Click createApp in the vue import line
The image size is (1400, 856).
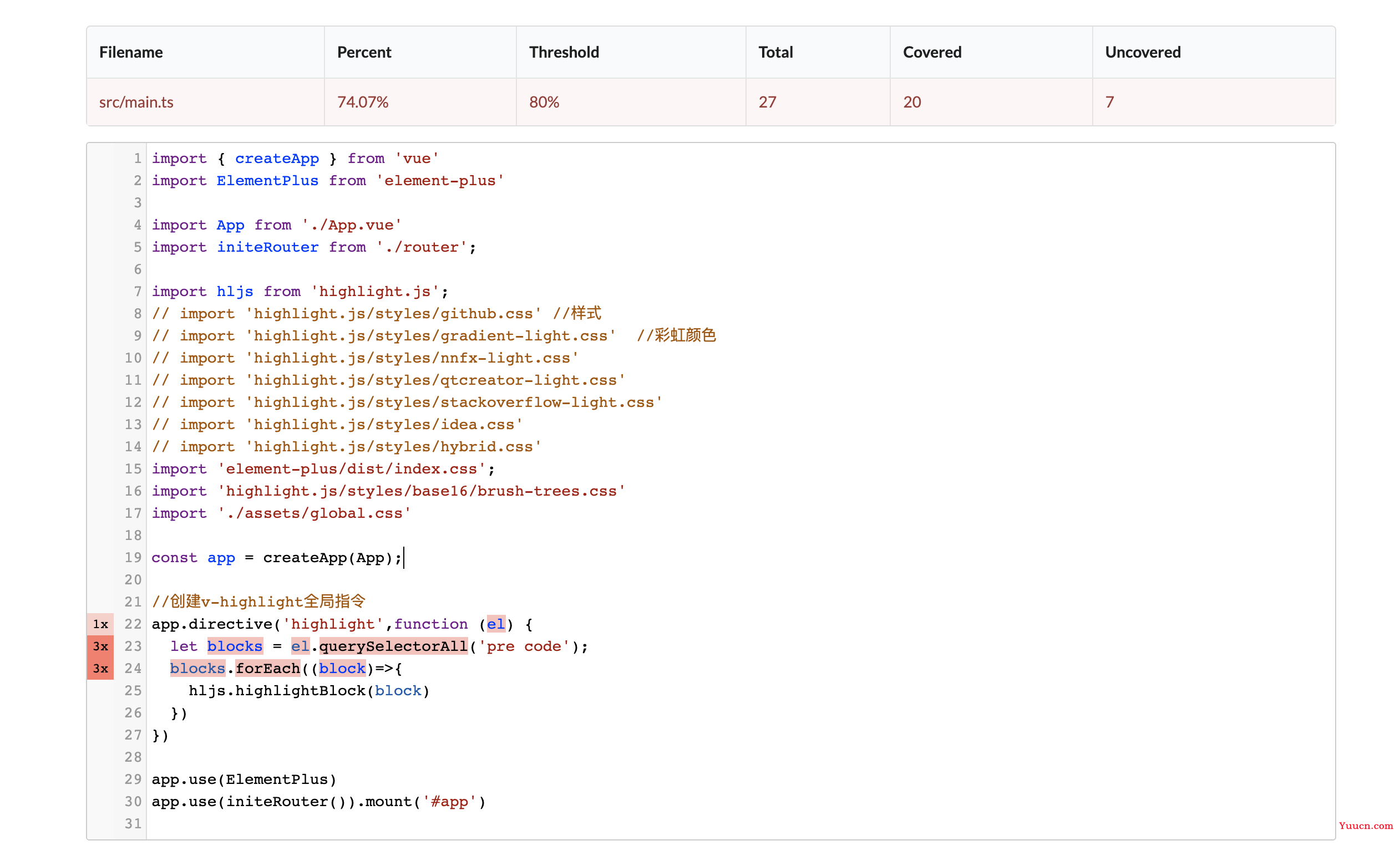(277, 159)
